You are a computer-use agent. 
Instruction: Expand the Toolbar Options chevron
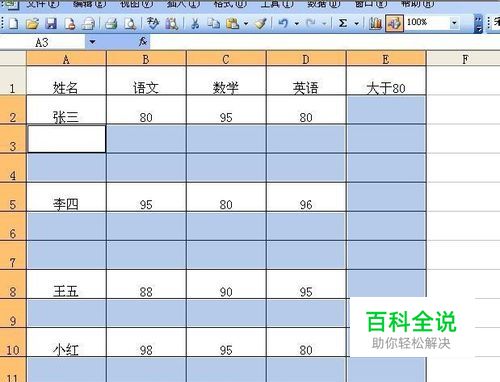tap(479, 24)
